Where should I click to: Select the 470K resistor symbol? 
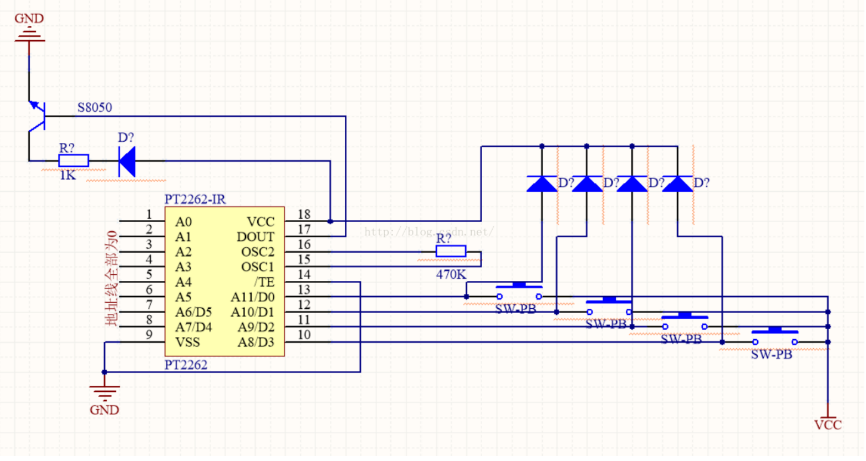pos(451,252)
